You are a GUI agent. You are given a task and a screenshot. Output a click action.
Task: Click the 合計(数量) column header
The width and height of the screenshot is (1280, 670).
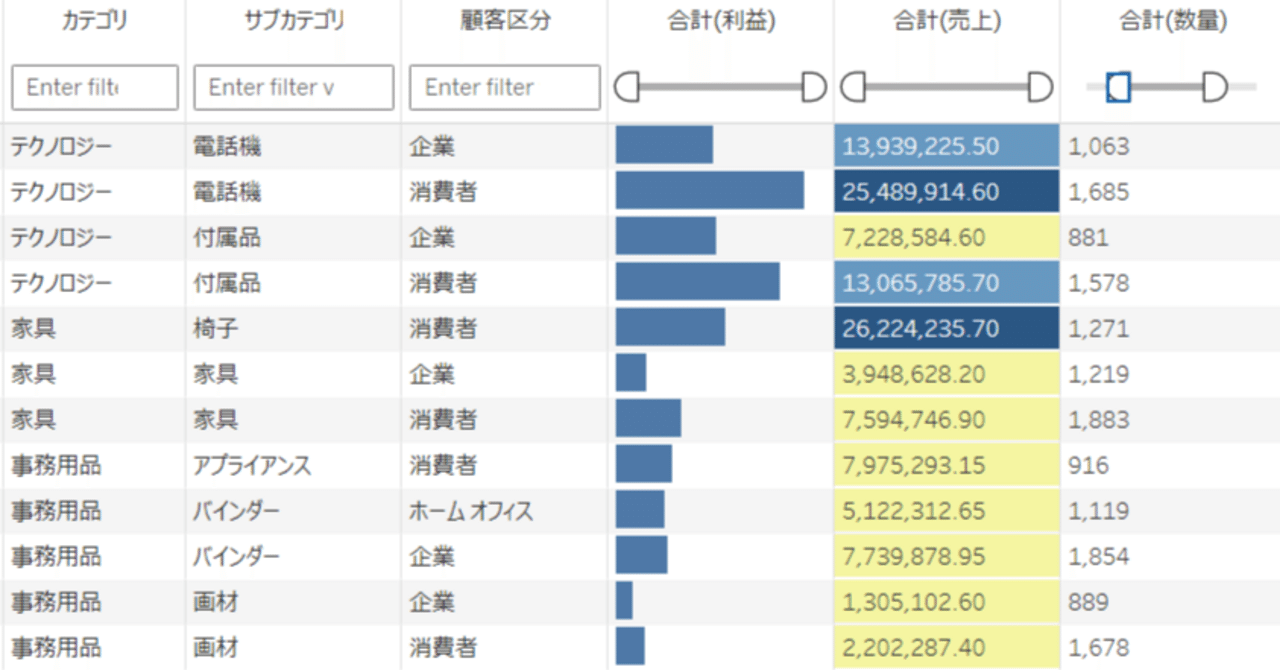1170,20
